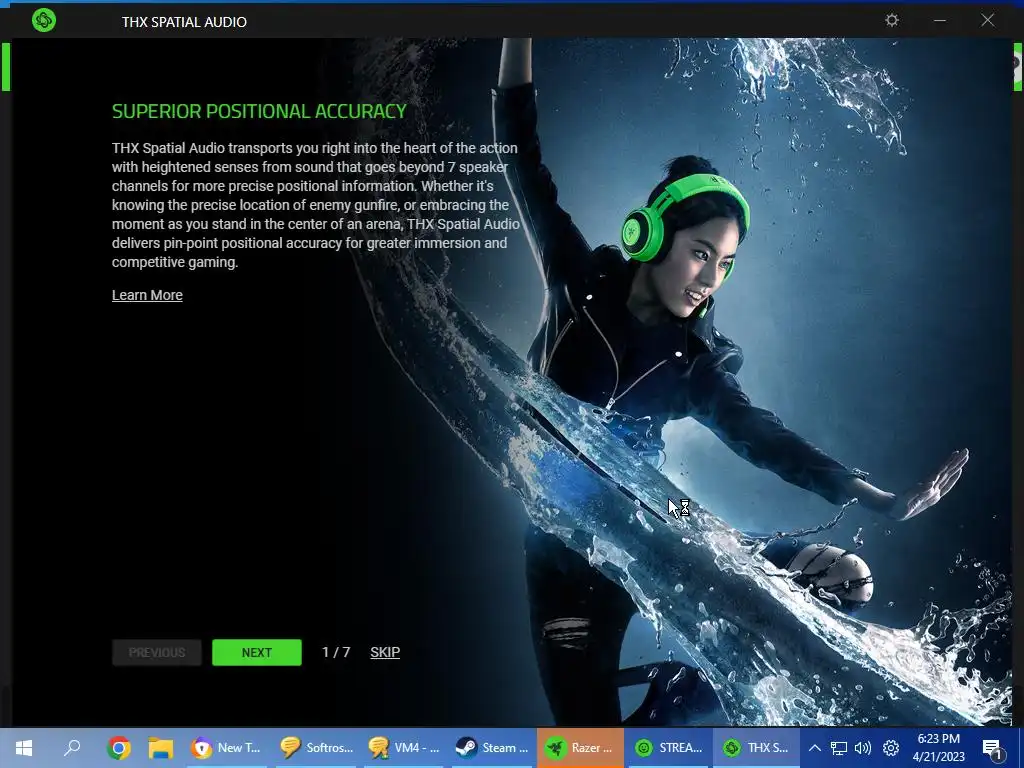Open taskbar search magnifier
This screenshot has height=768, width=1024.
click(x=72, y=748)
